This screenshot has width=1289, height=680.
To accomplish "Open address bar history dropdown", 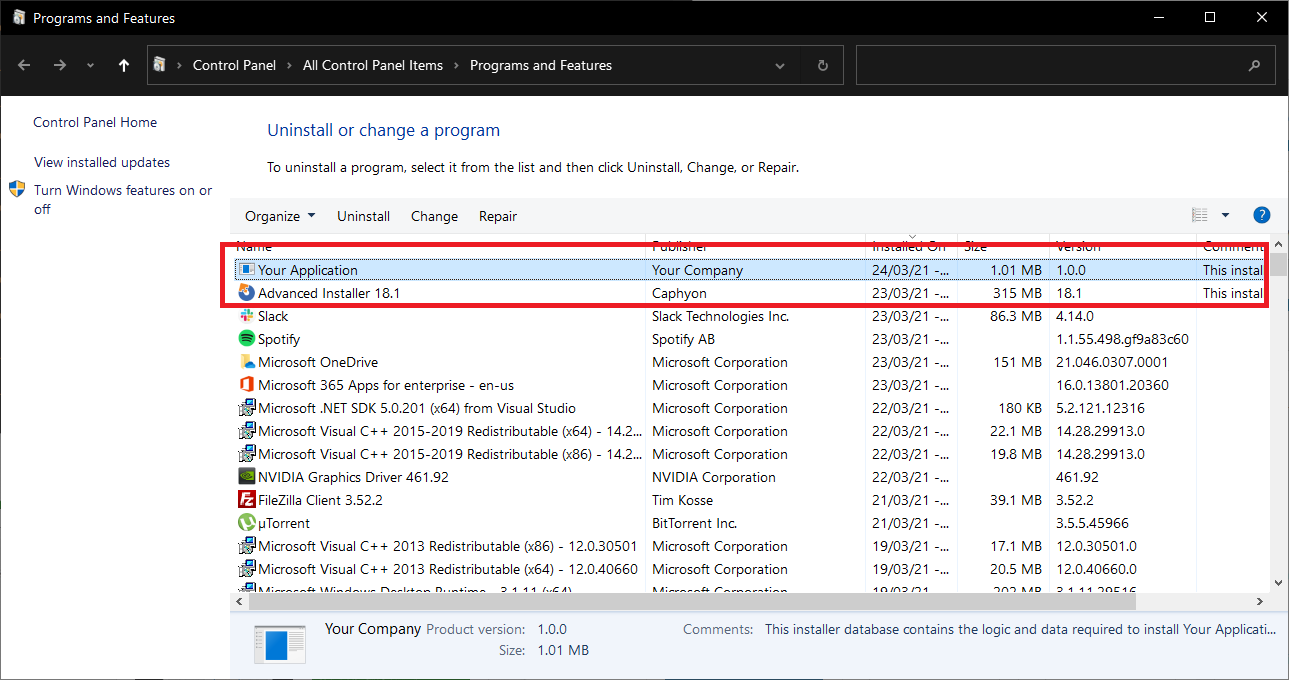I will [780, 66].
